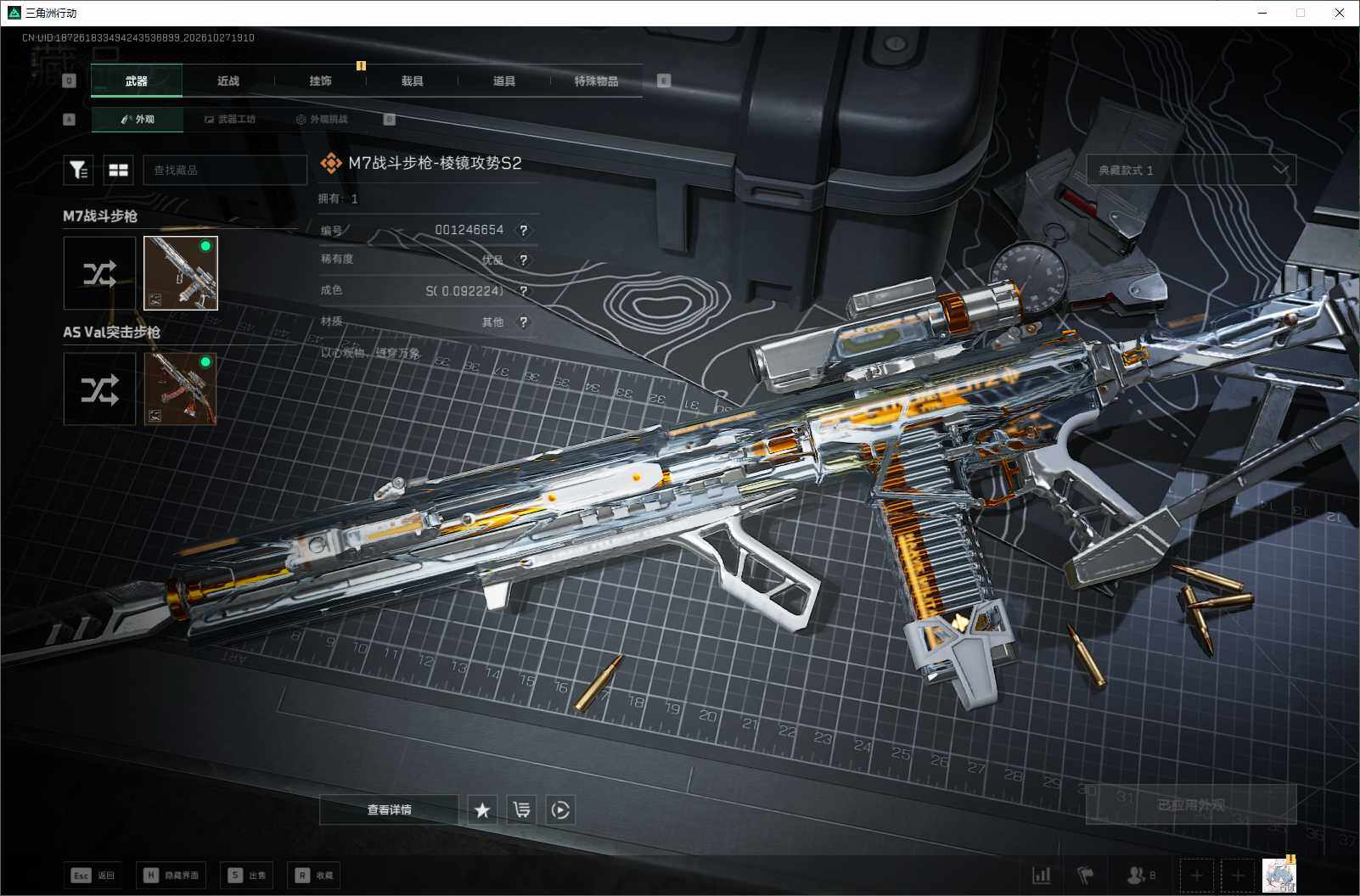Switch to the 特殊物品 tab
This screenshot has width=1360, height=896.
(x=596, y=81)
